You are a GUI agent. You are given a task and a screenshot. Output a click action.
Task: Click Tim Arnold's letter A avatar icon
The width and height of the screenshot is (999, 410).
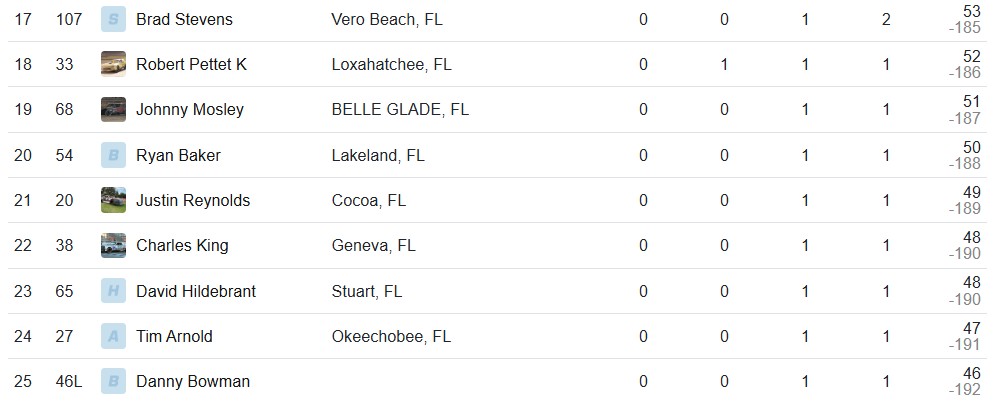pos(113,336)
